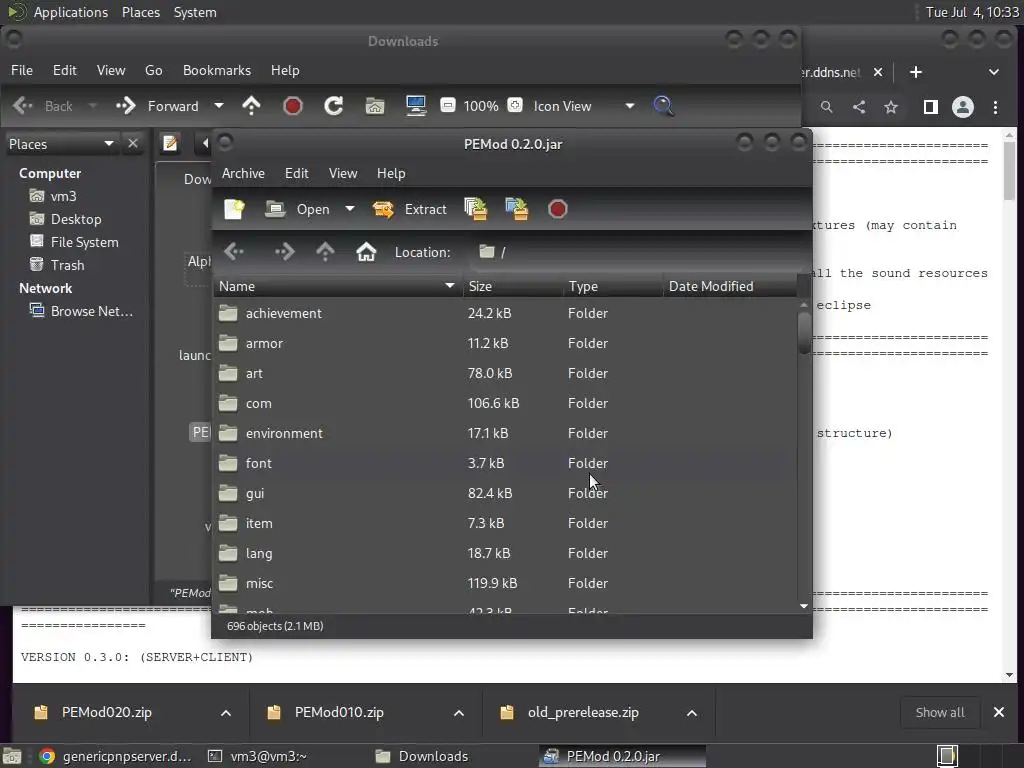
Task: Open the browser three-dot menu
Action: tap(995, 107)
